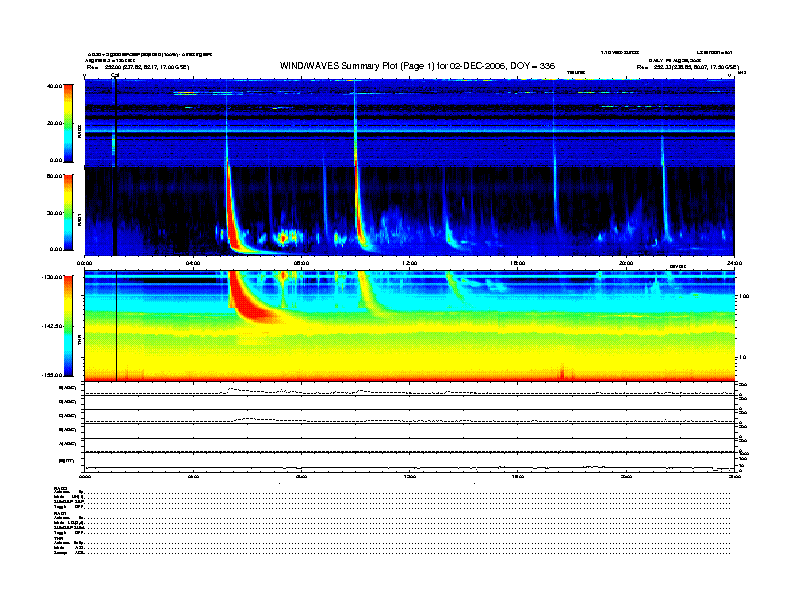Click the RAD2 vertical axis label
The image size is (792, 612).
[79, 131]
